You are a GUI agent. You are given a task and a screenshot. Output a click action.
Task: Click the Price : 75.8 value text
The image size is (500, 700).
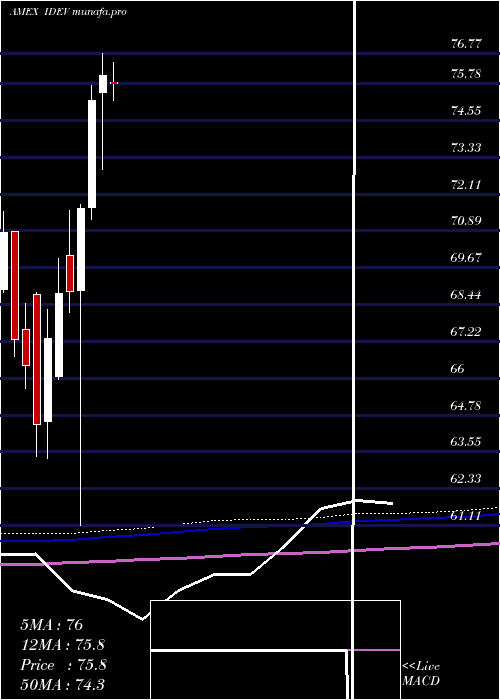[x=63, y=665]
